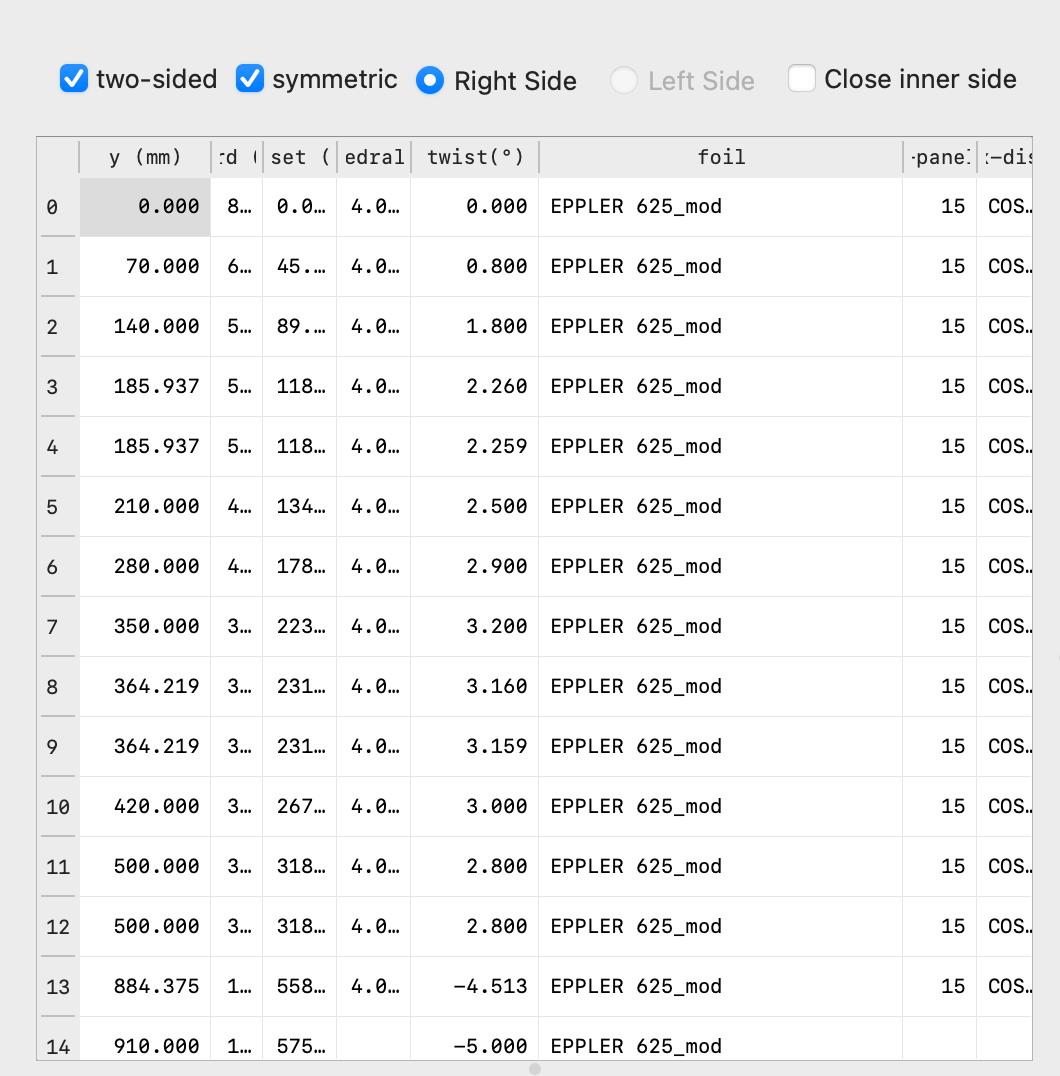The width and height of the screenshot is (1060, 1076).
Task: Click the y cell with value 70.000
Action: [x=145, y=267]
